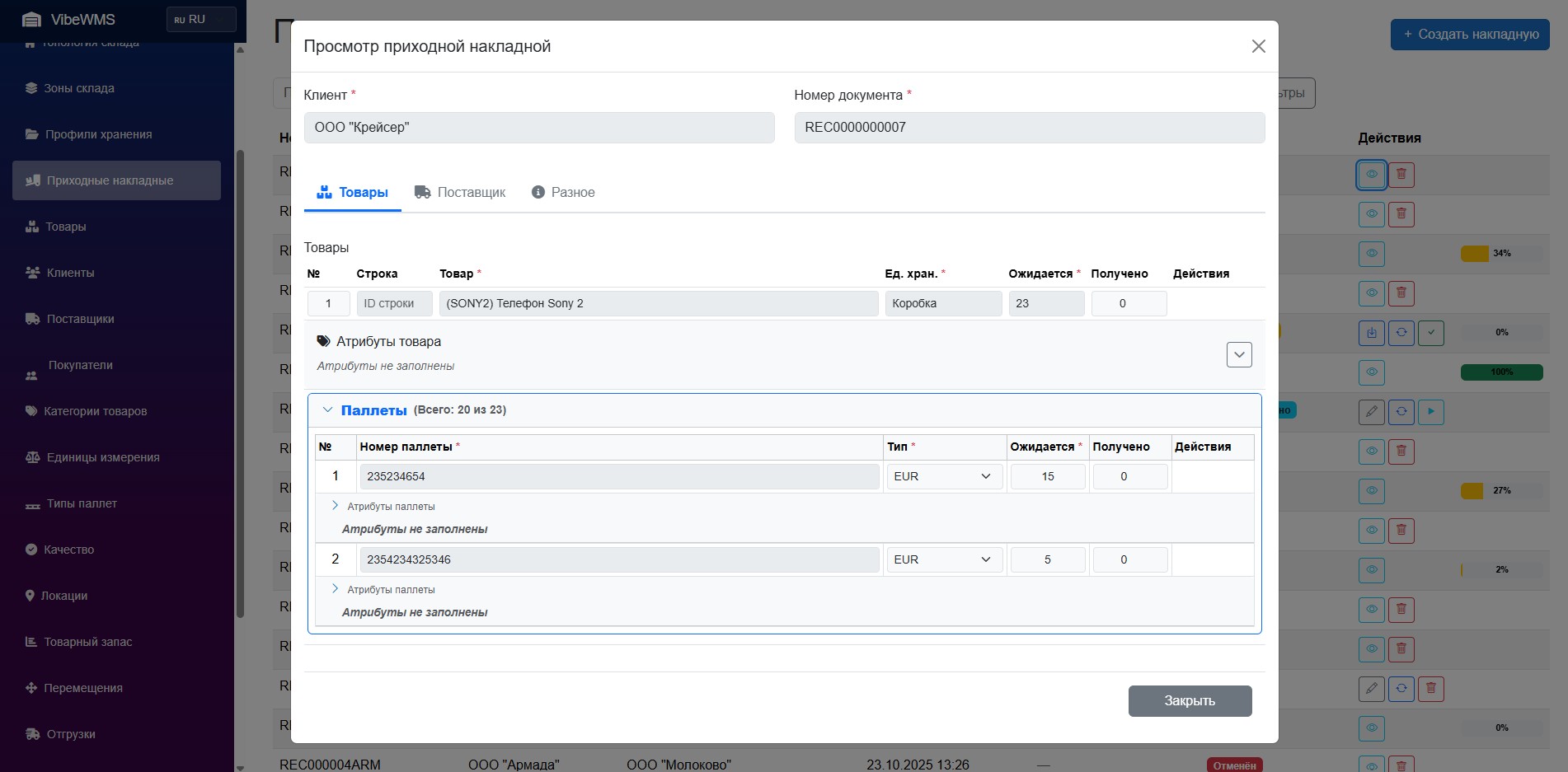The height and width of the screenshot is (772, 1568).
Task: Click the Номер документа field
Action: tap(1029, 128)
